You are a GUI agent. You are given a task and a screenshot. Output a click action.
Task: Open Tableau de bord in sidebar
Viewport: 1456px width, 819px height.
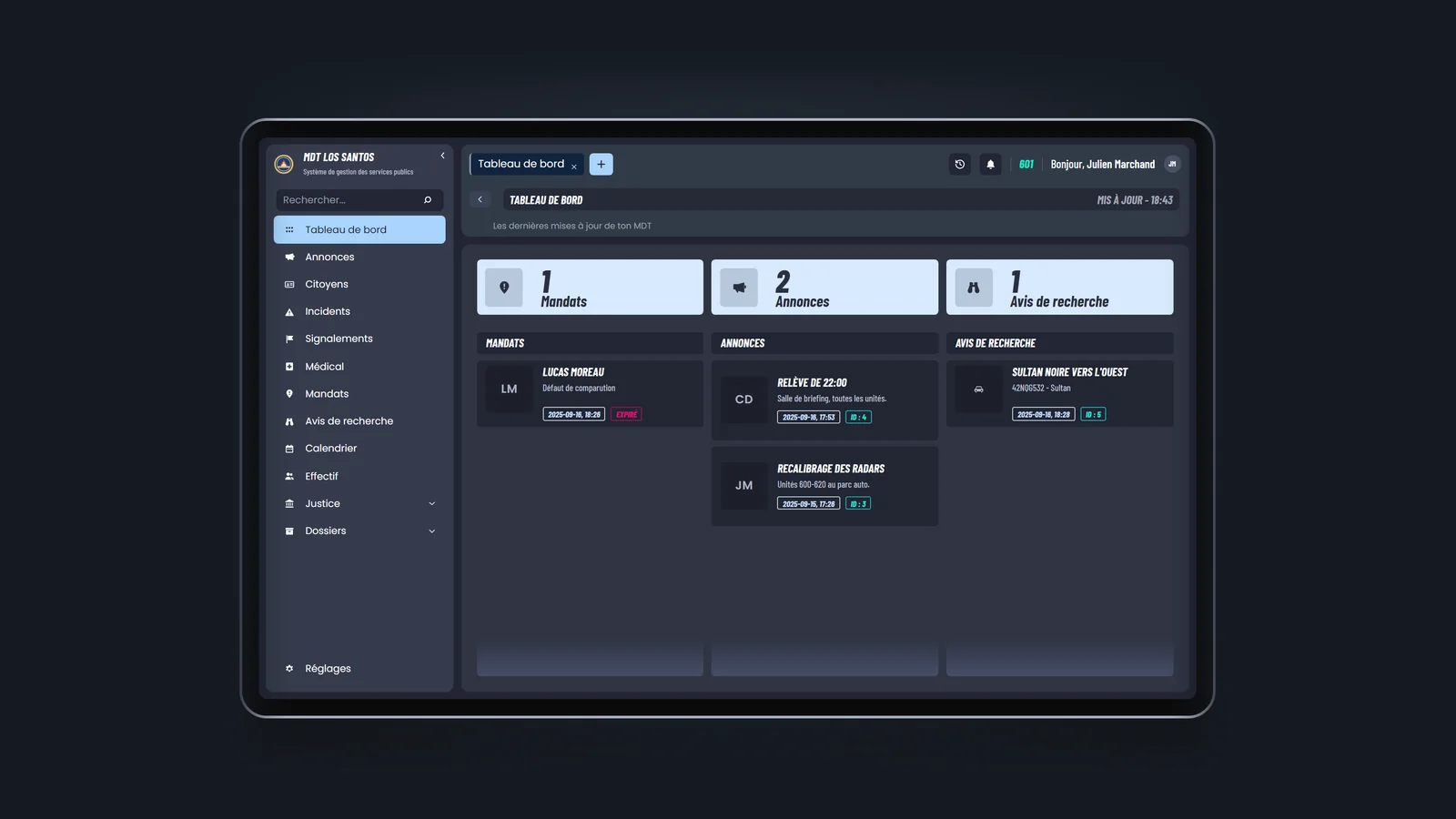[359, 229]
